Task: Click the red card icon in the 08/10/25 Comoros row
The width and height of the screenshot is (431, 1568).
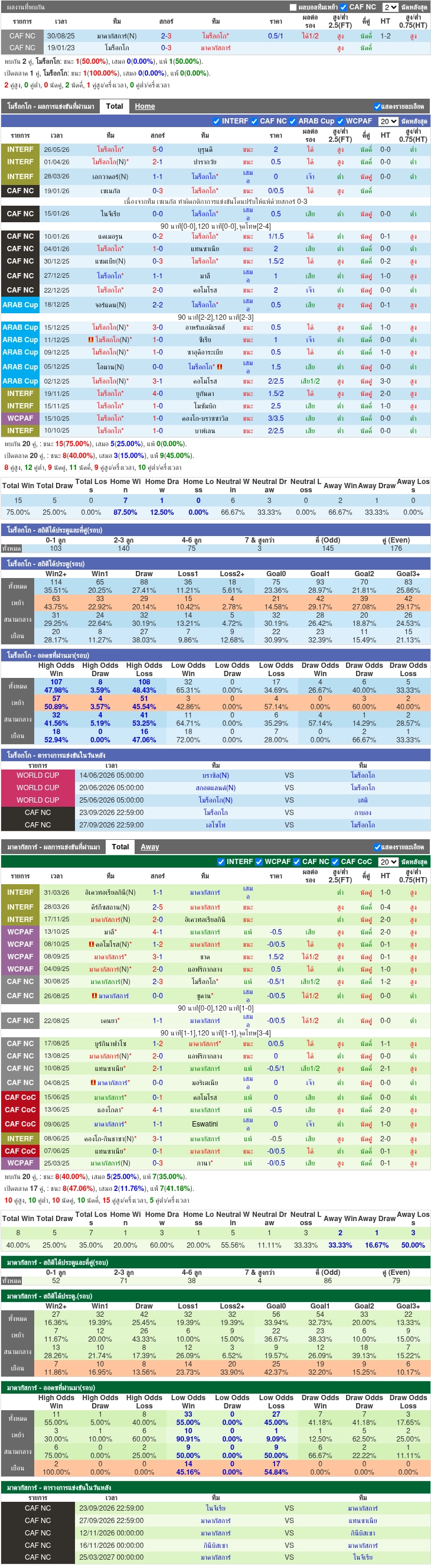Action: click(91, 944)
